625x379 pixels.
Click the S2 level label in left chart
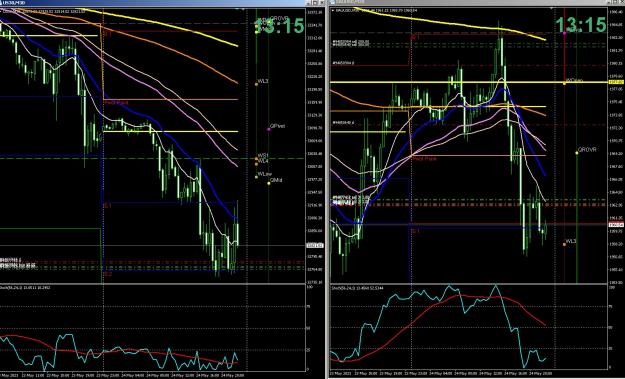pyautogui.click(x=108, y=274)
